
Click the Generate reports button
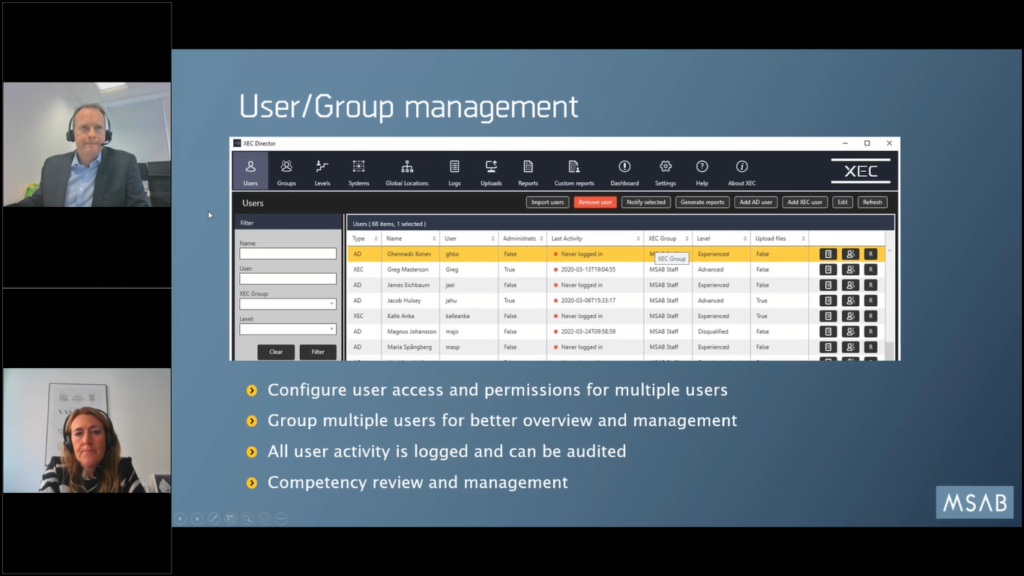click(702, 202)
